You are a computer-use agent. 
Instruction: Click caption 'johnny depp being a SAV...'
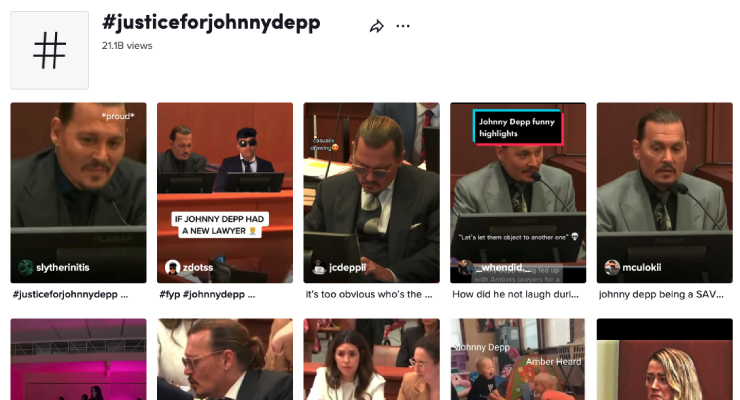[x=661, y=294]
